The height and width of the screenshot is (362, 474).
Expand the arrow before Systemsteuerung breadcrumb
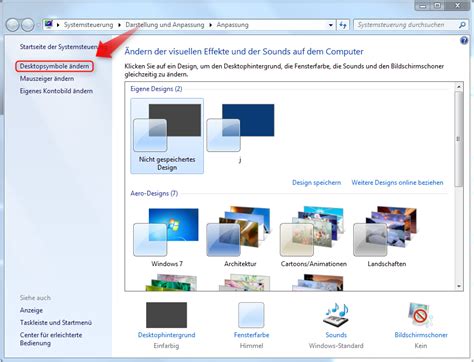pos(58,25)
